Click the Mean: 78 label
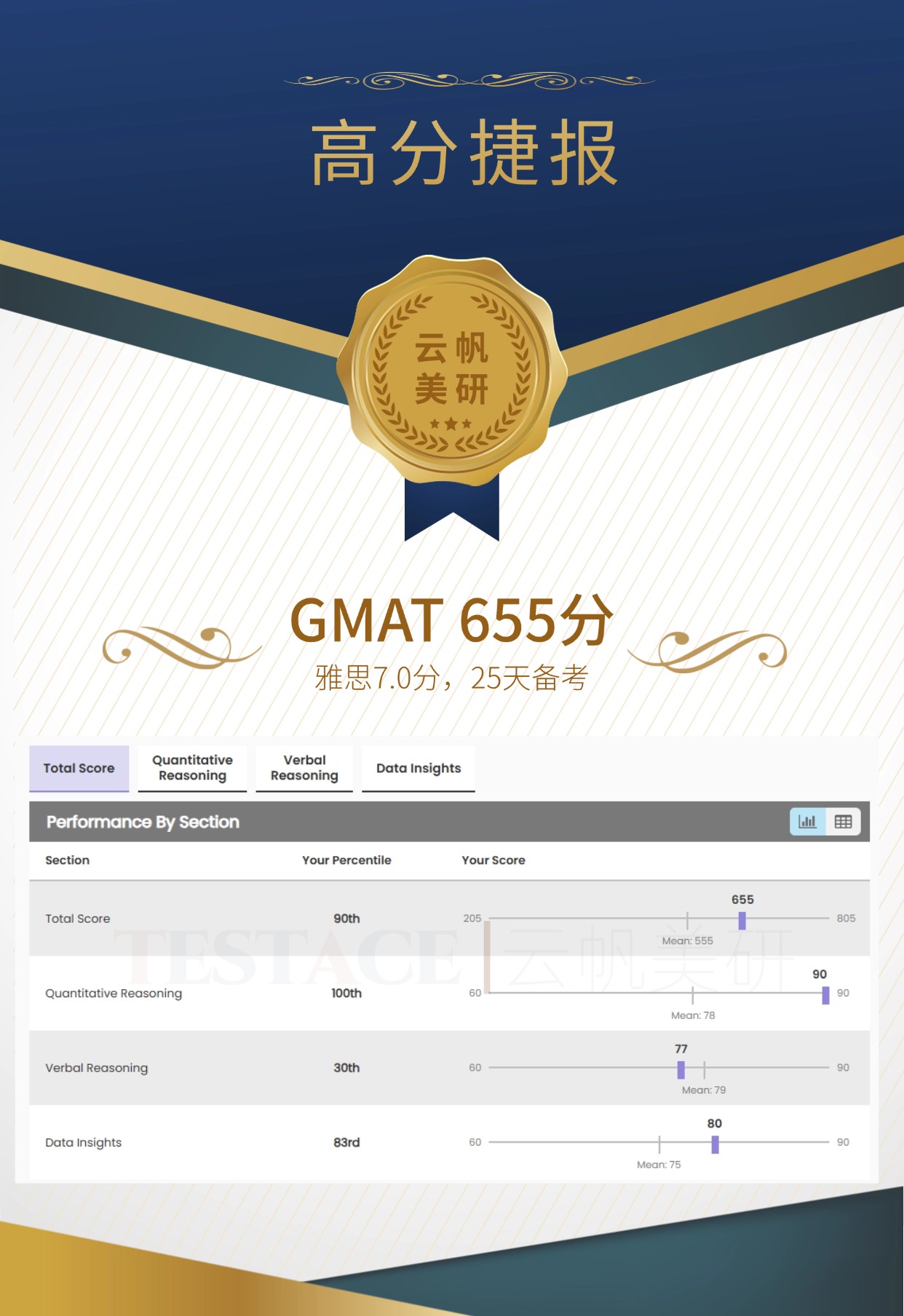 693,1015
